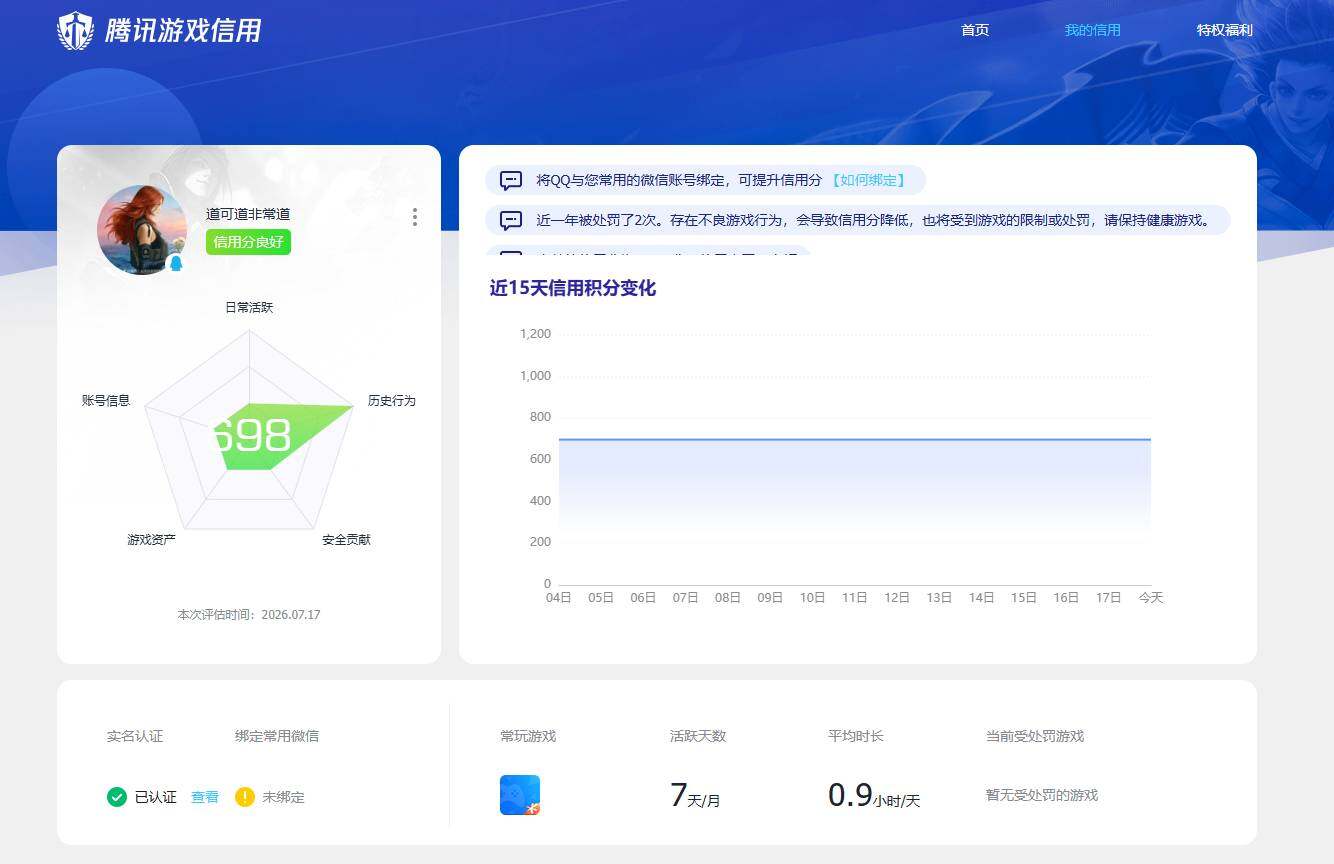The image size is (1334, 864).
Task: Select the 安全贡献 radar label
Action: [346, 539]
